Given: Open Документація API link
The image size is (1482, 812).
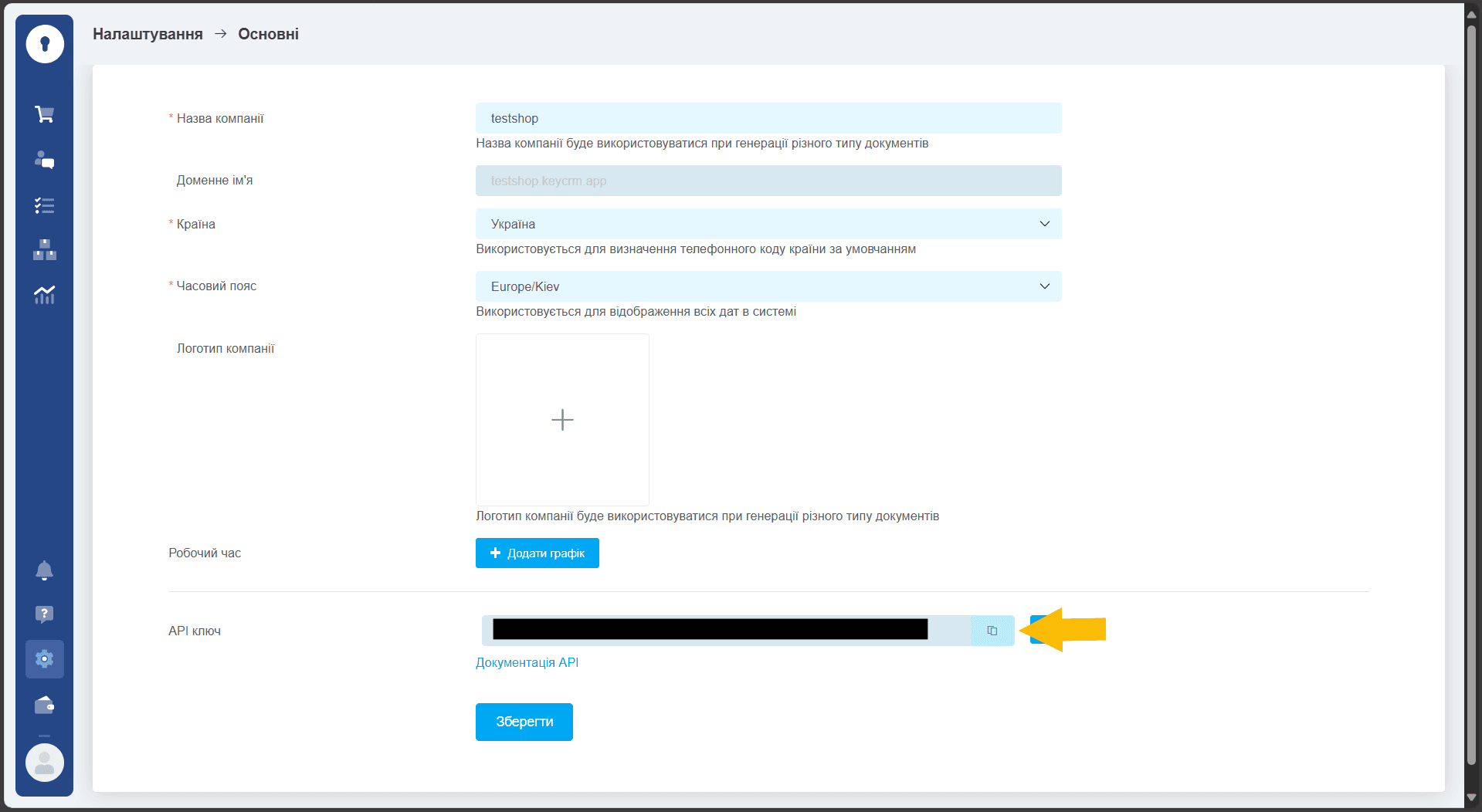Looking at the screenshot, I should pyautogui.click(x=527, y=662).
